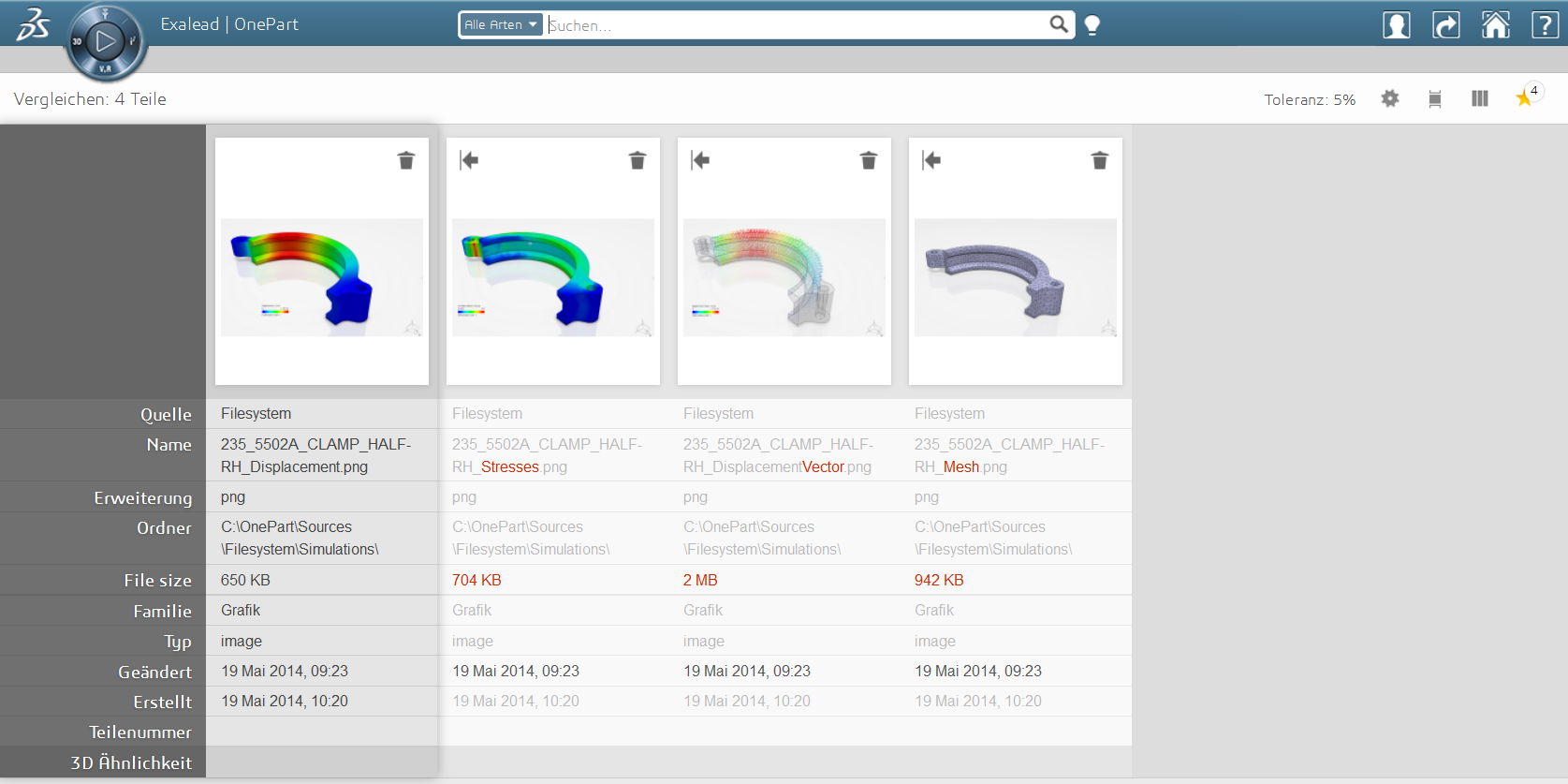Viewport: 1568px width, 784px height.
Task: Open the help question mark icon
Action: point(1544,25)
